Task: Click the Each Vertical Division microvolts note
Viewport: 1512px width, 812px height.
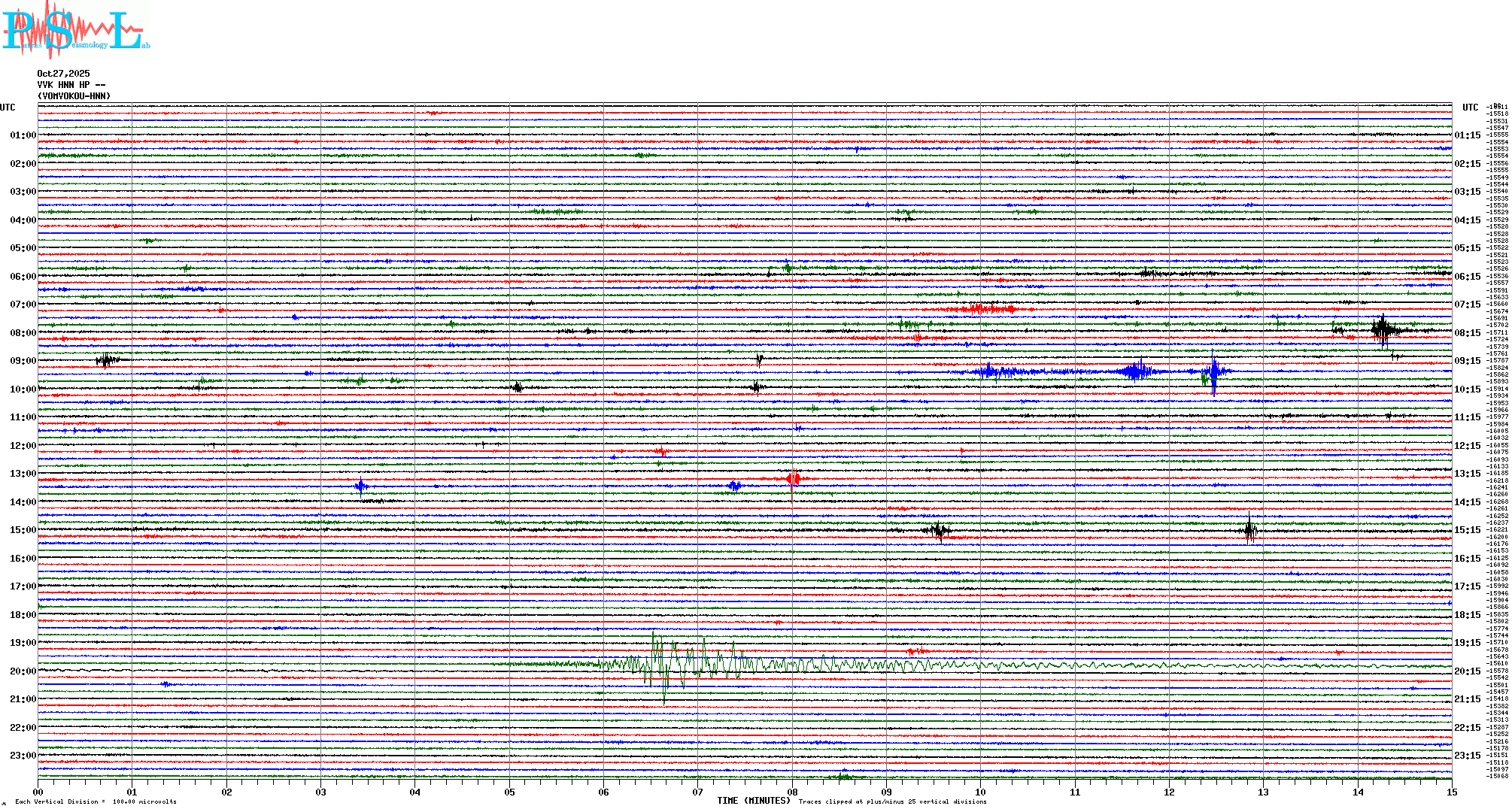Action: click(96, 801)
